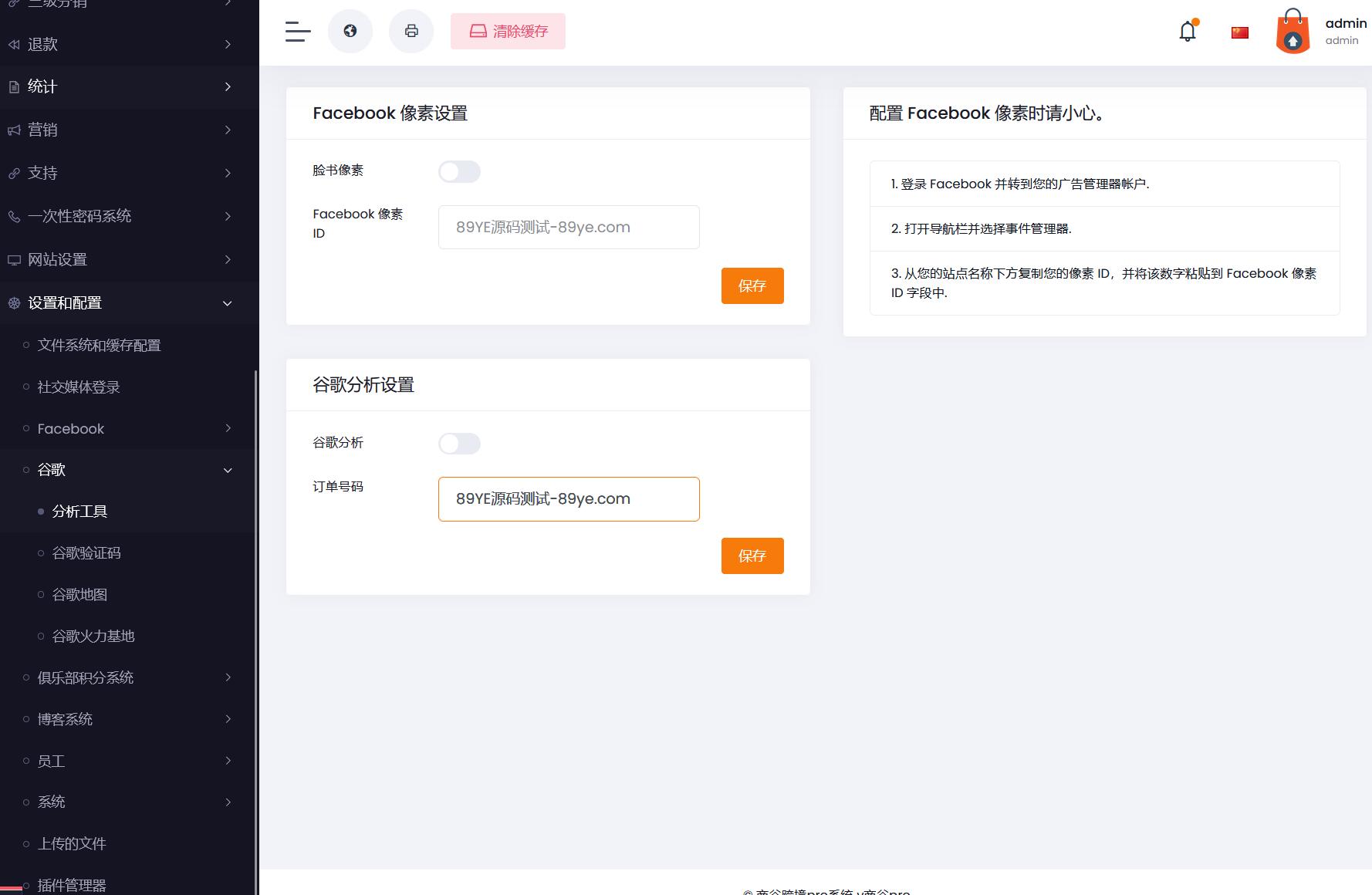Save Google analytics settings with 保存

pyautogui.click(x=752, y=556)
